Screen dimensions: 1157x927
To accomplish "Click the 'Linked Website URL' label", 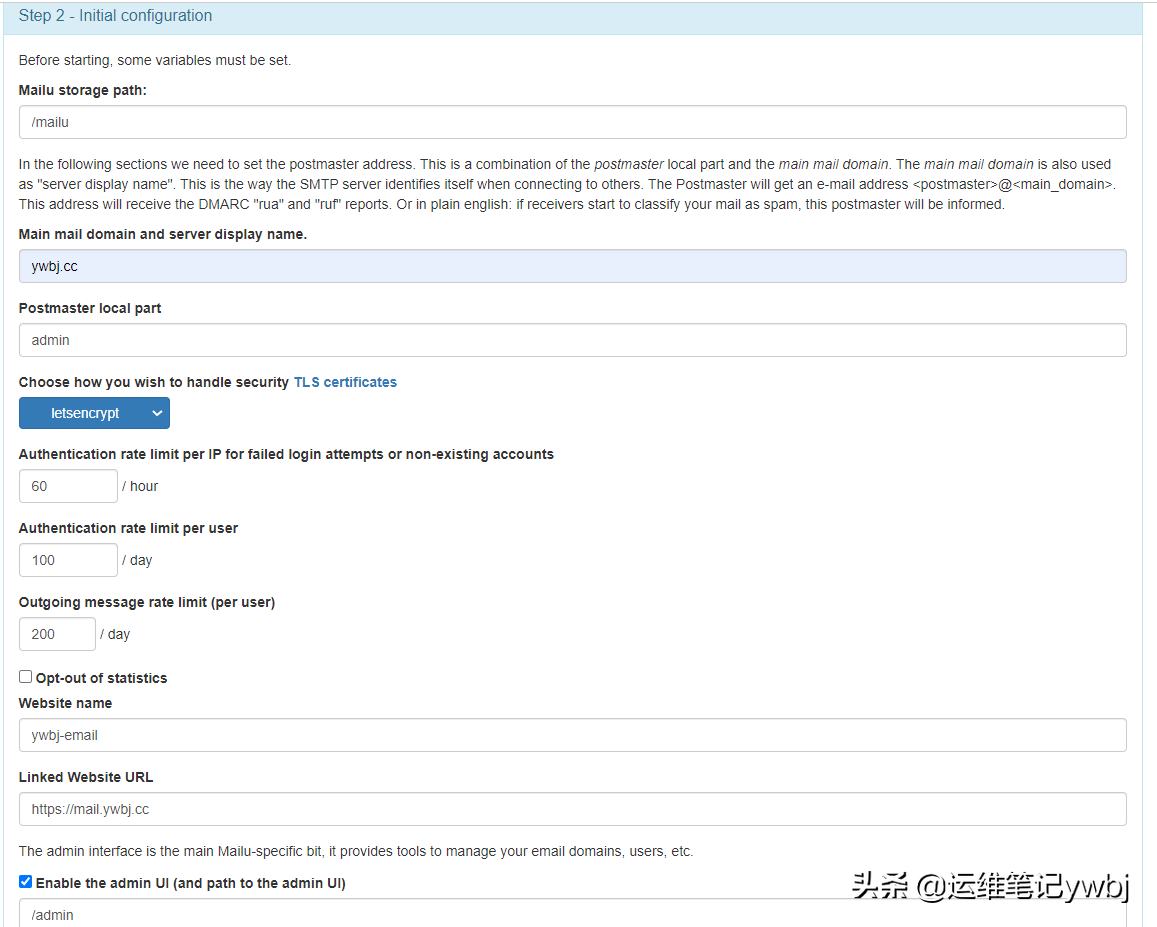I will click(86, 777).
